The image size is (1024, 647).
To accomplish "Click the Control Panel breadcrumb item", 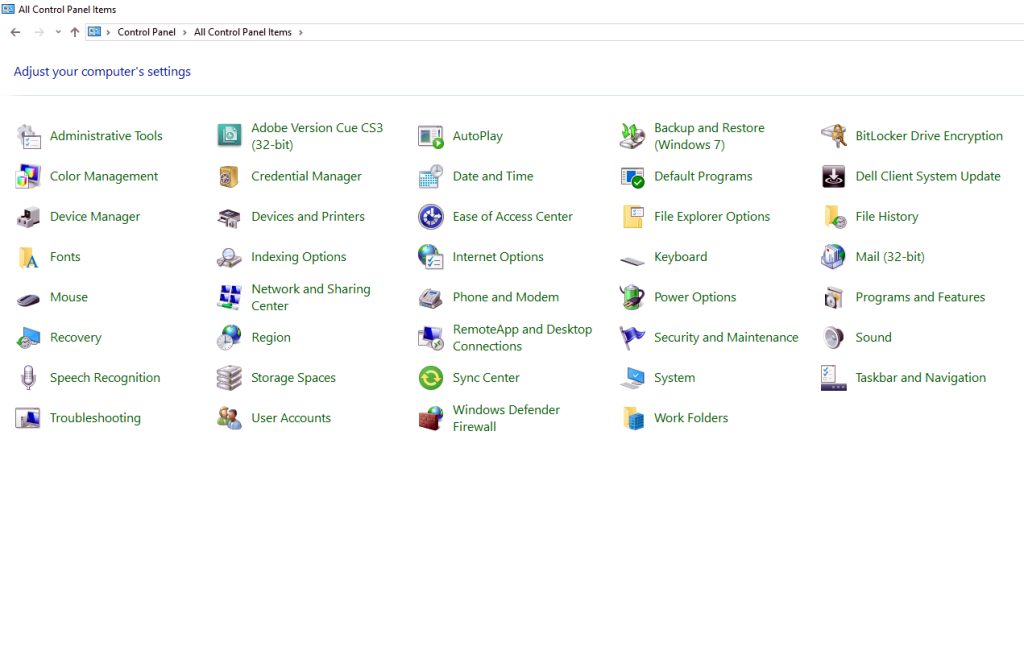I will coord(146,32).
